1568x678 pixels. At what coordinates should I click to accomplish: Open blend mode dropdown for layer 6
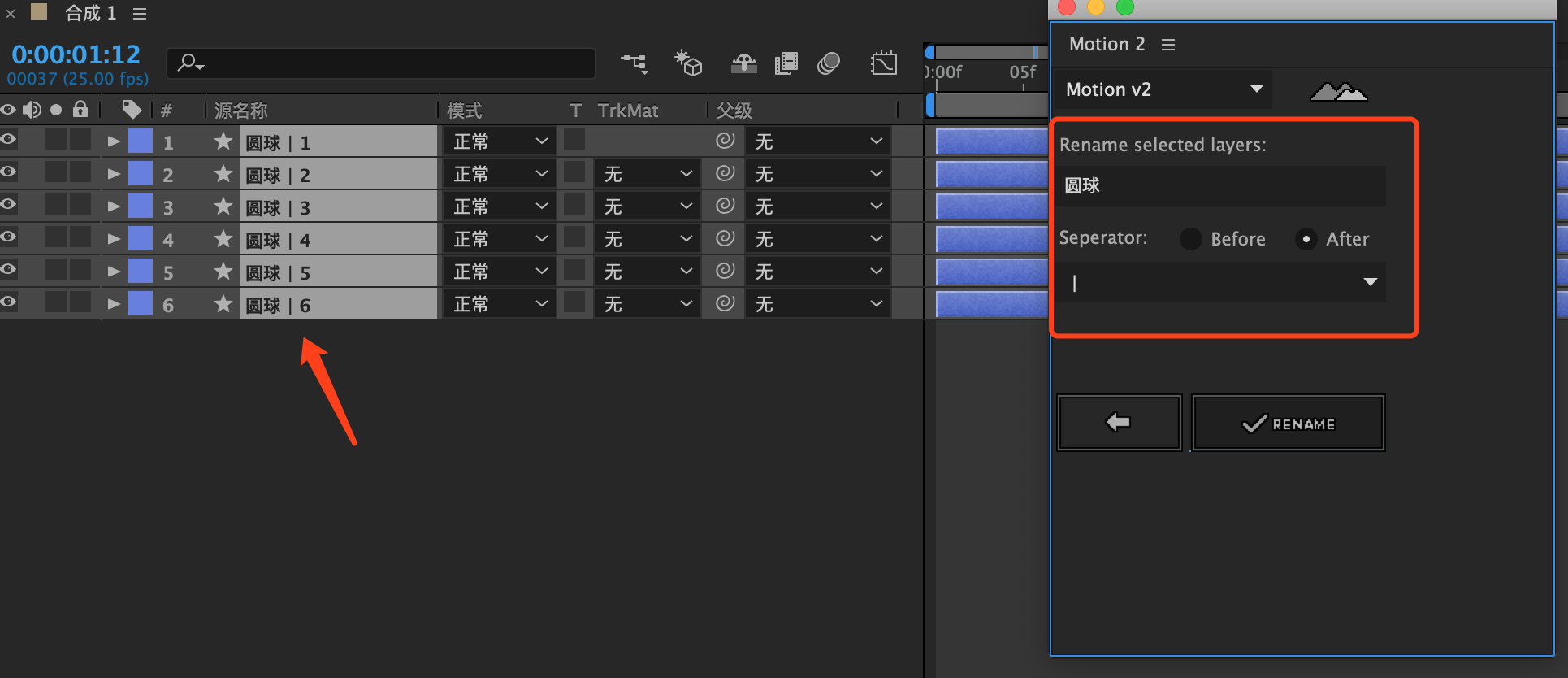click(x=499, y=304)
